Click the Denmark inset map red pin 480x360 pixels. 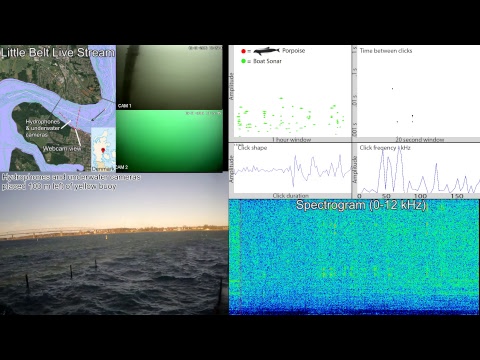point(103,151)
